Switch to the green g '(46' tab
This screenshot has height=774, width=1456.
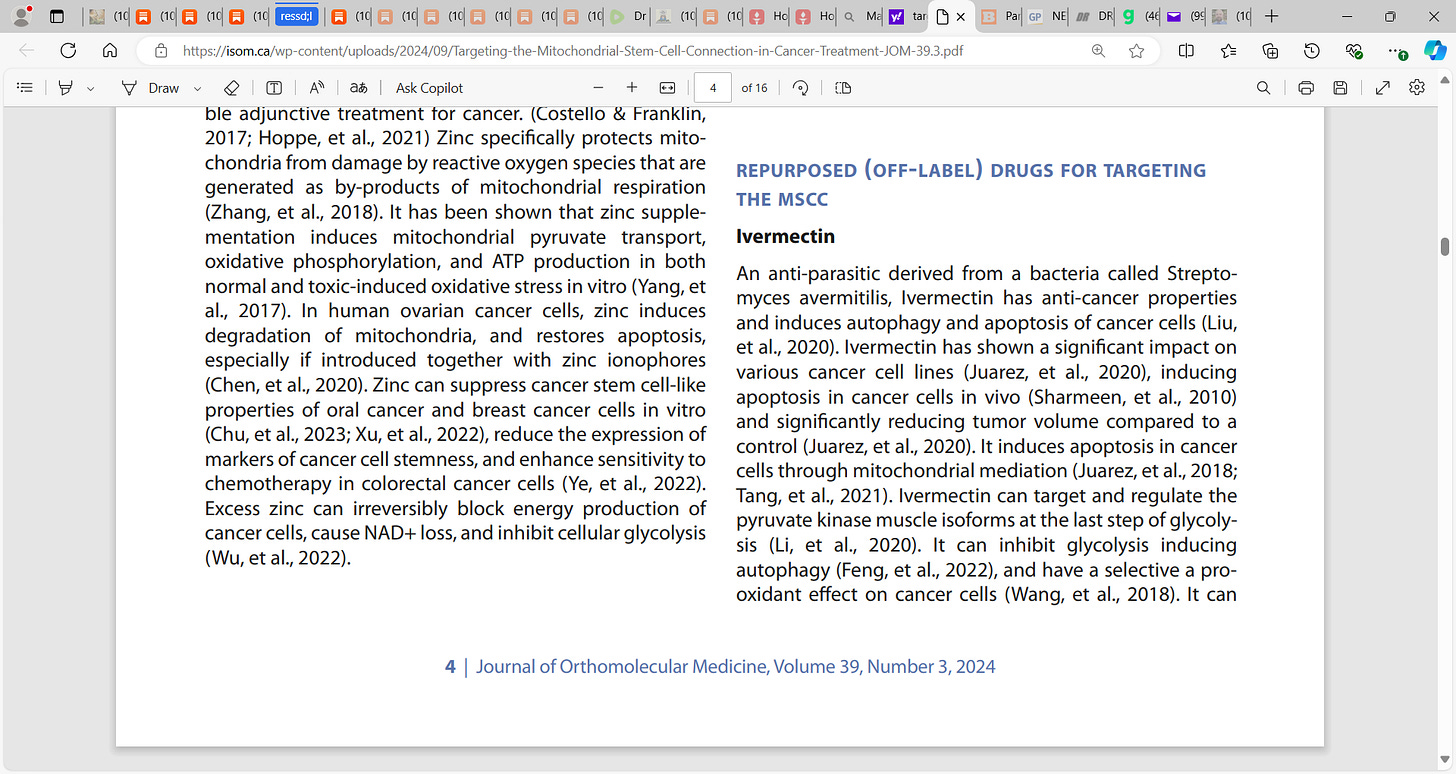[1139, 16]
